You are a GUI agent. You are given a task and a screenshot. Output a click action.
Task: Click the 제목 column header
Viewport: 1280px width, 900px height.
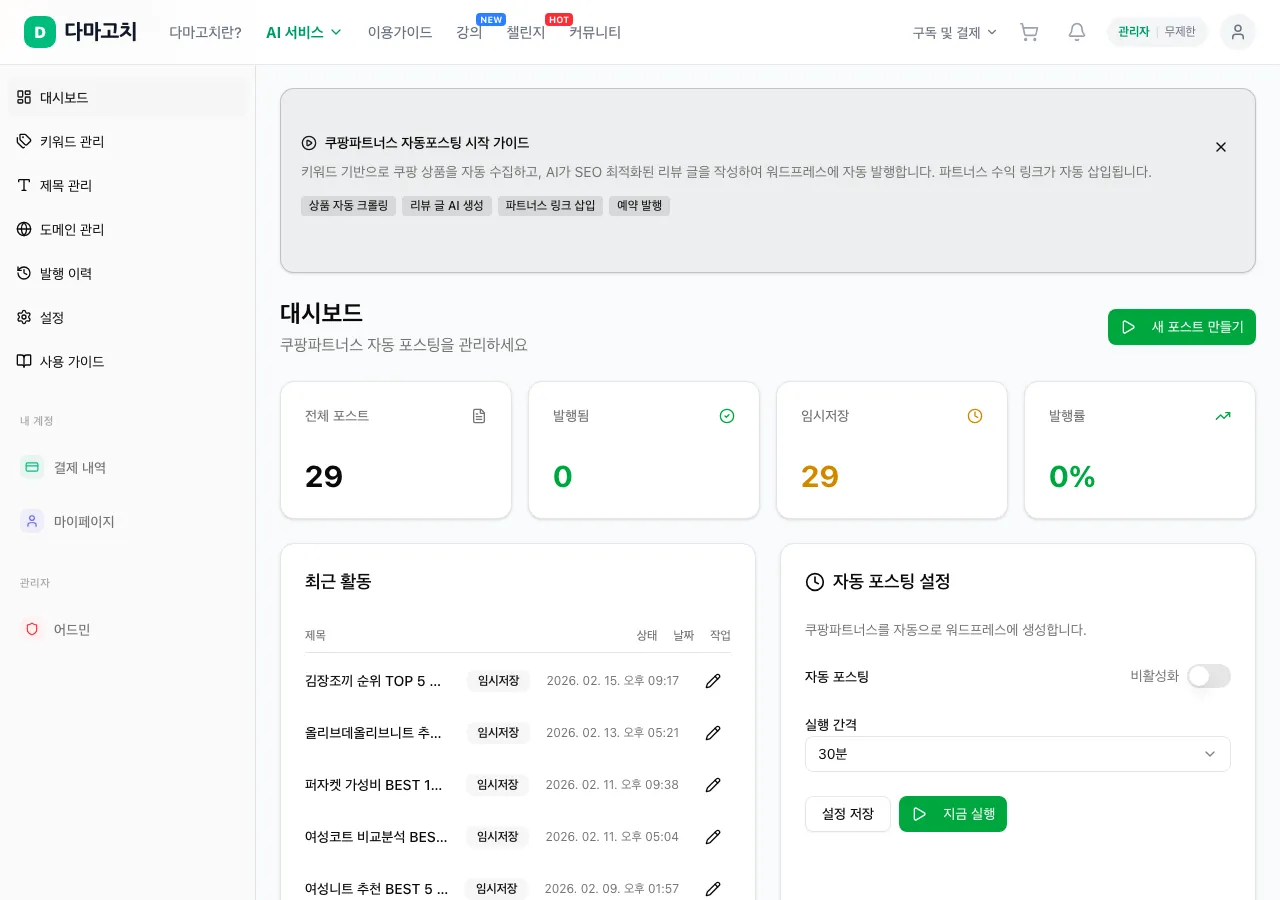click(315, 635)
